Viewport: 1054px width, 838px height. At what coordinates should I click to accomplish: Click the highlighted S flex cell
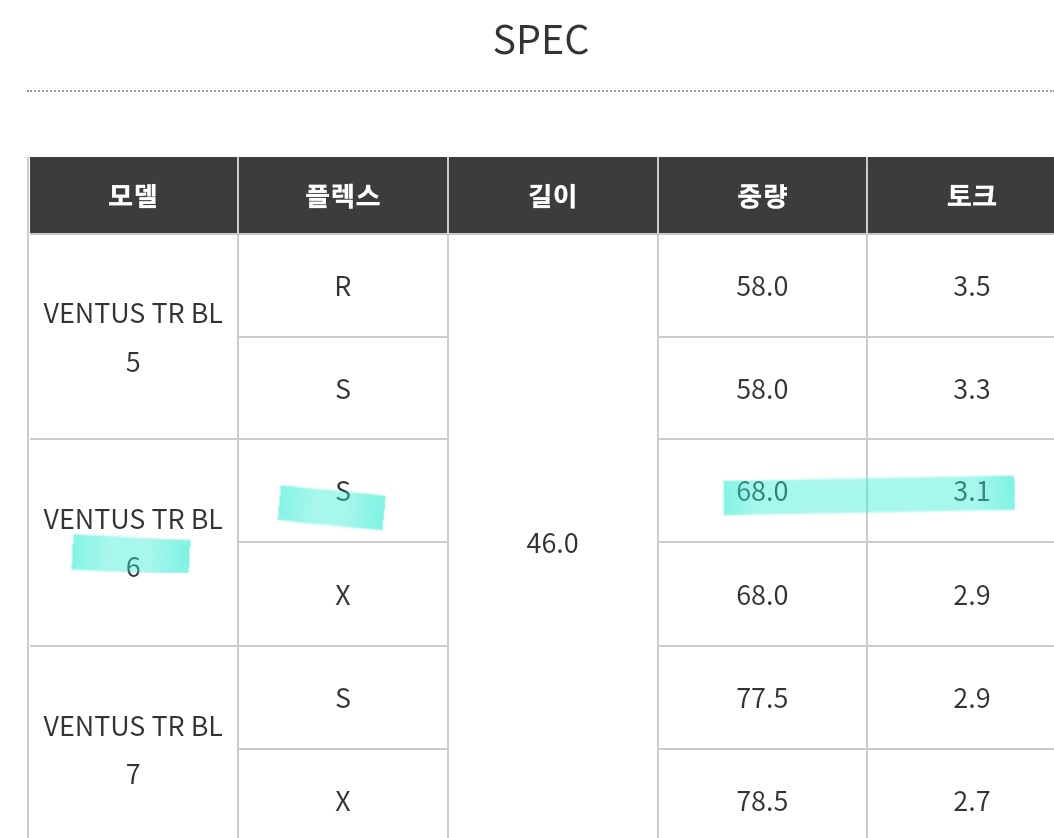(x=343, y=492)
